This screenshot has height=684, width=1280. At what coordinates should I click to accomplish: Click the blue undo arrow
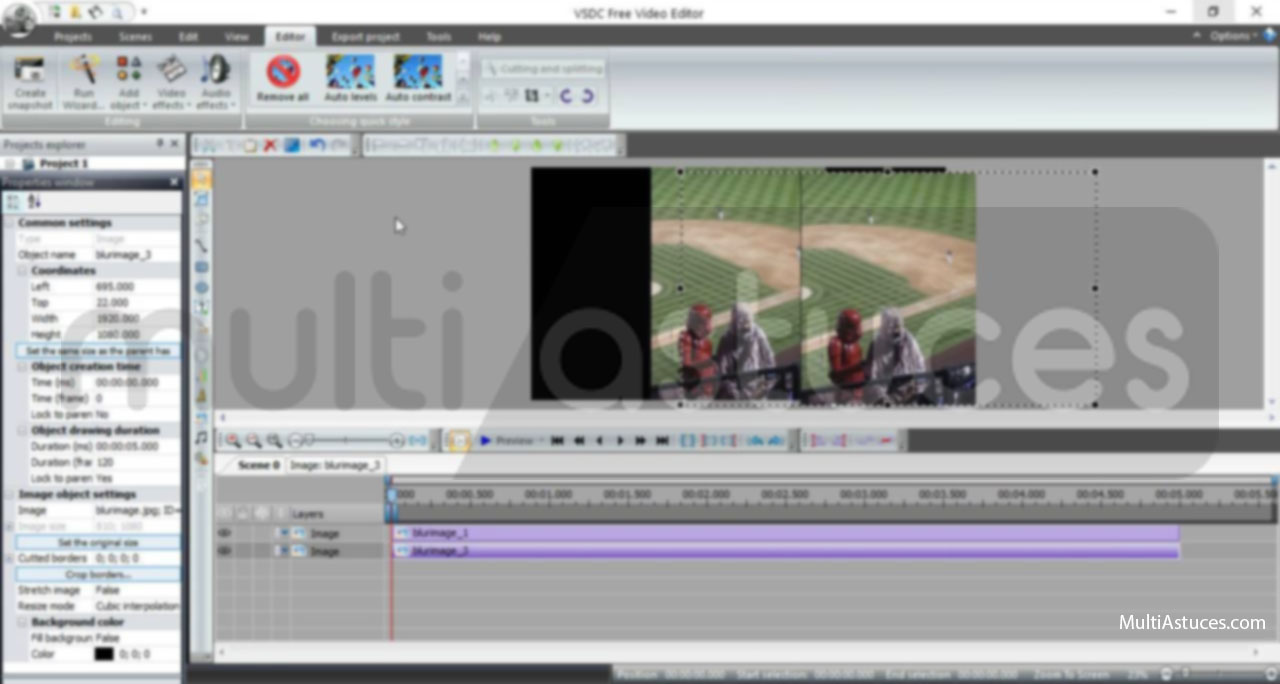(x=316, y=146)
